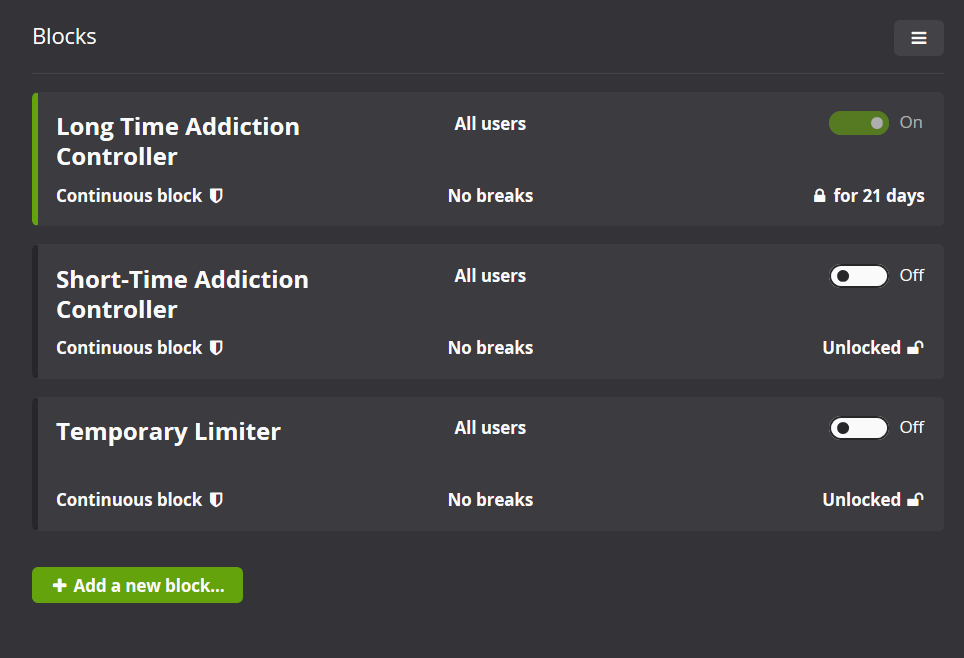This screenshot has height=658, width=964.
Task: Open Long Time Addiction Controller block title
Action: [178, 141]
